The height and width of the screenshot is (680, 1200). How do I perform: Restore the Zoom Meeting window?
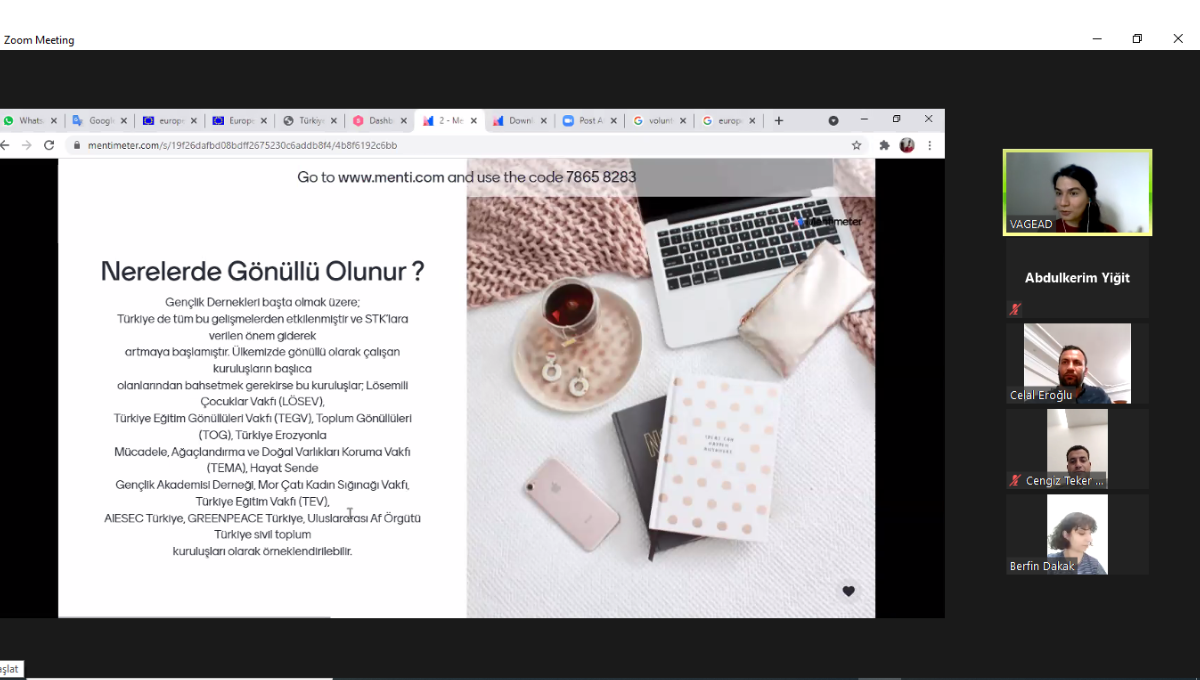click(1137, 39)
